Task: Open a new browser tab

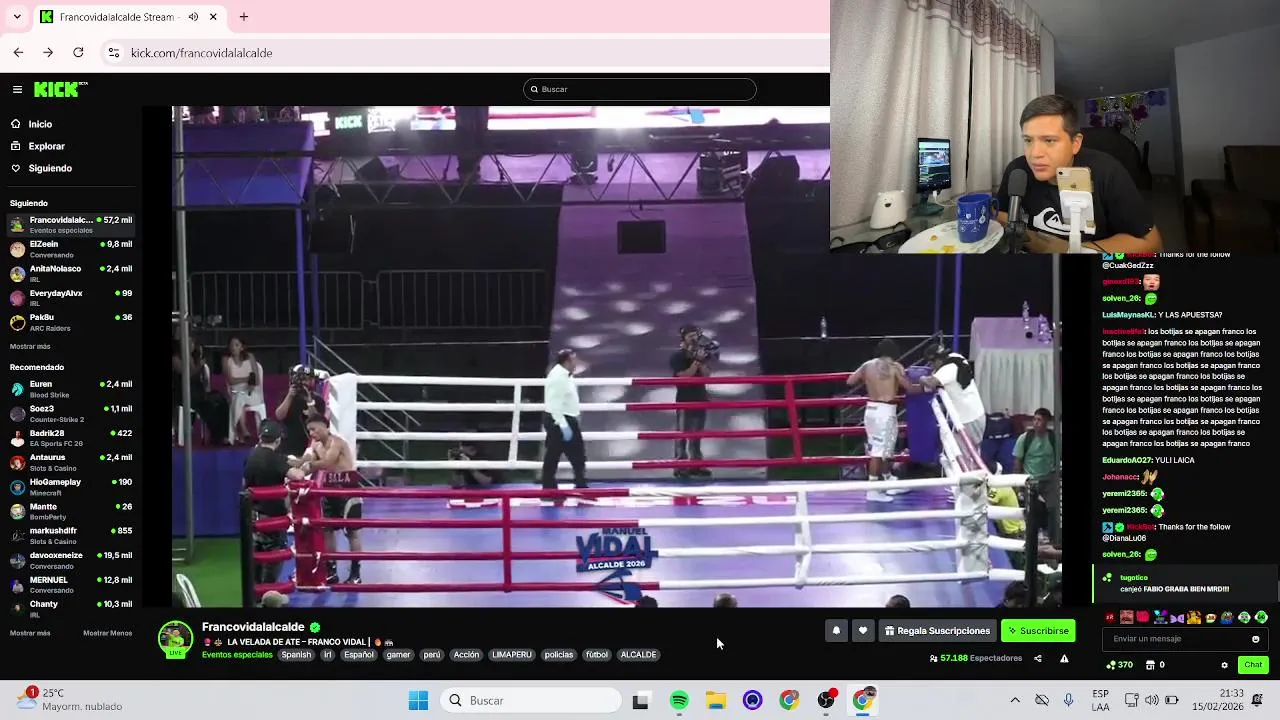Action: click(x=243, y=17)
